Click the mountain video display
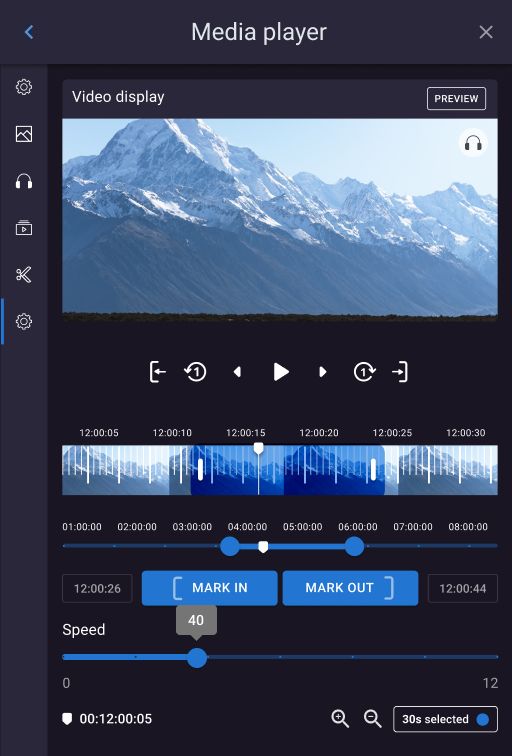 point(280,220)
